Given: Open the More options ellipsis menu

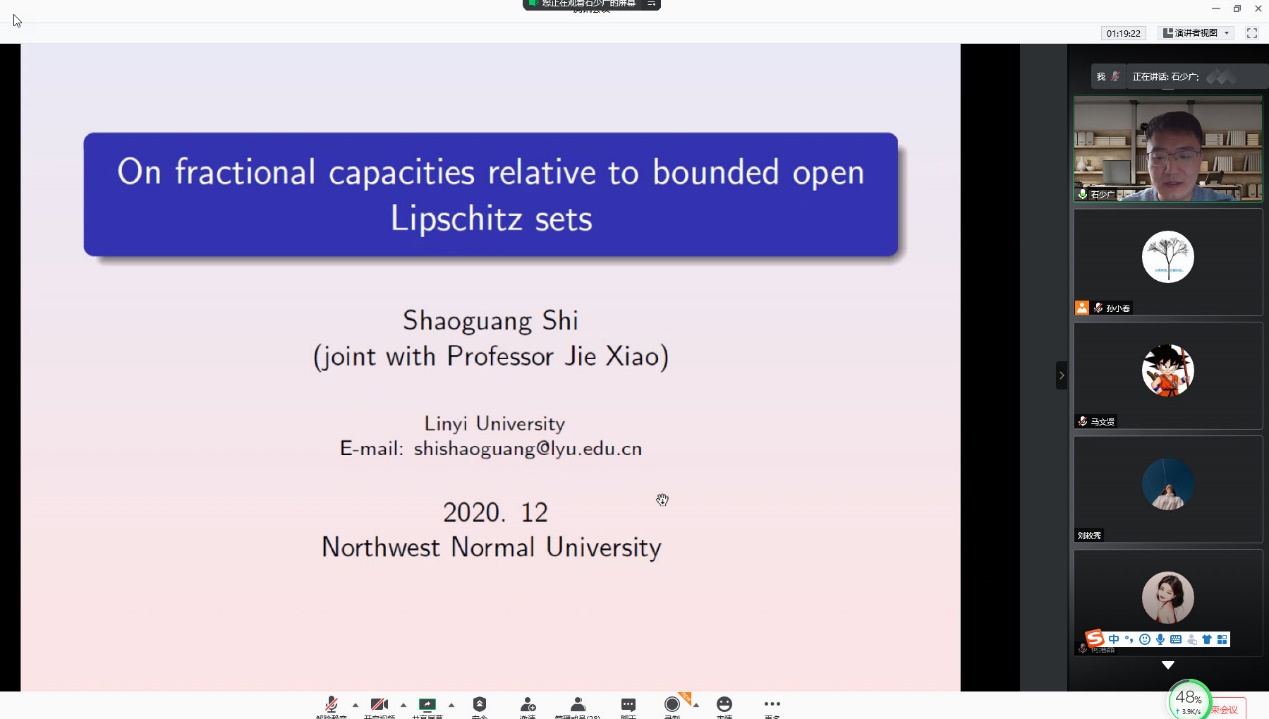Looking at the screenshot, I should click(x=772, y=705).
